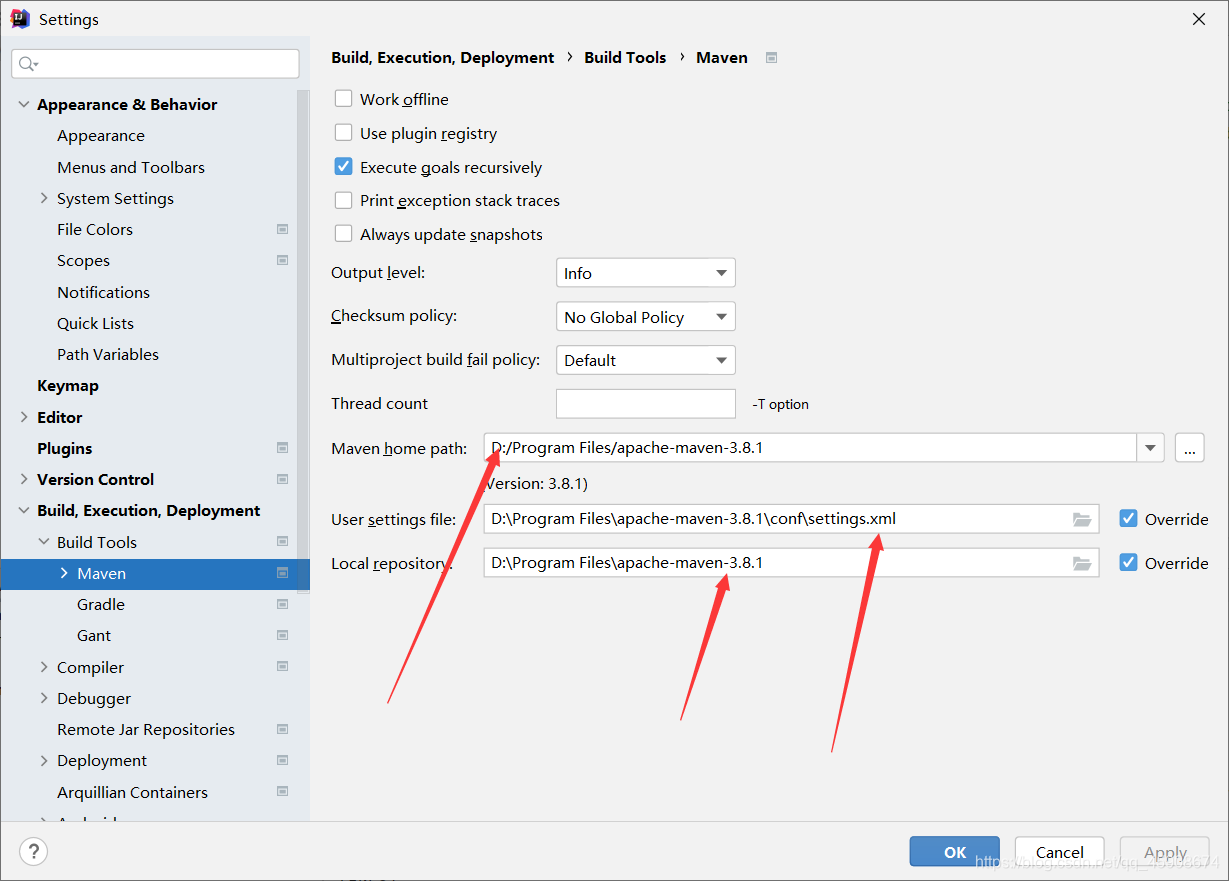Enable Always update snapshots checkbox
The image size is (1229, 881).
click(x=343, y=234)
